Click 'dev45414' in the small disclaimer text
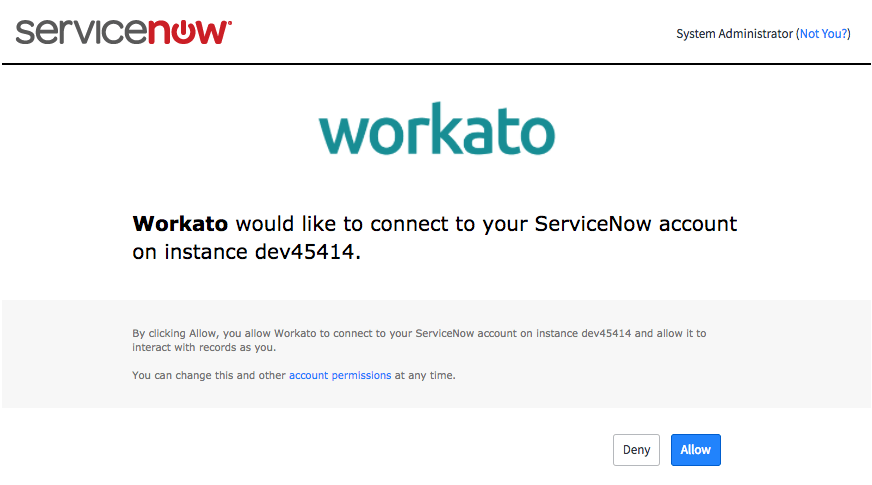The width and height of the screenshot is (872, 485). point(605,334)
